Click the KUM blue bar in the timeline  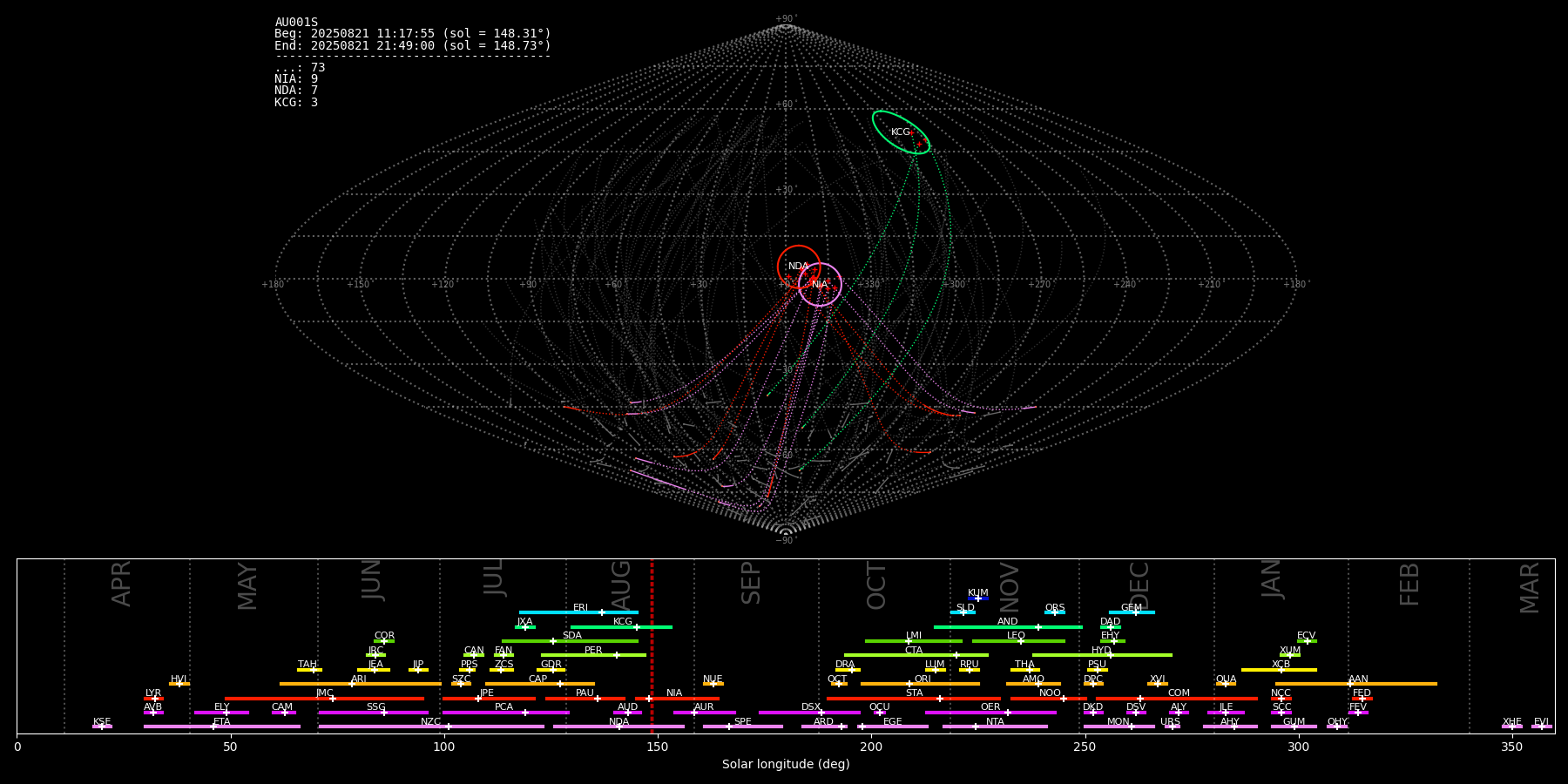[978, 598]
